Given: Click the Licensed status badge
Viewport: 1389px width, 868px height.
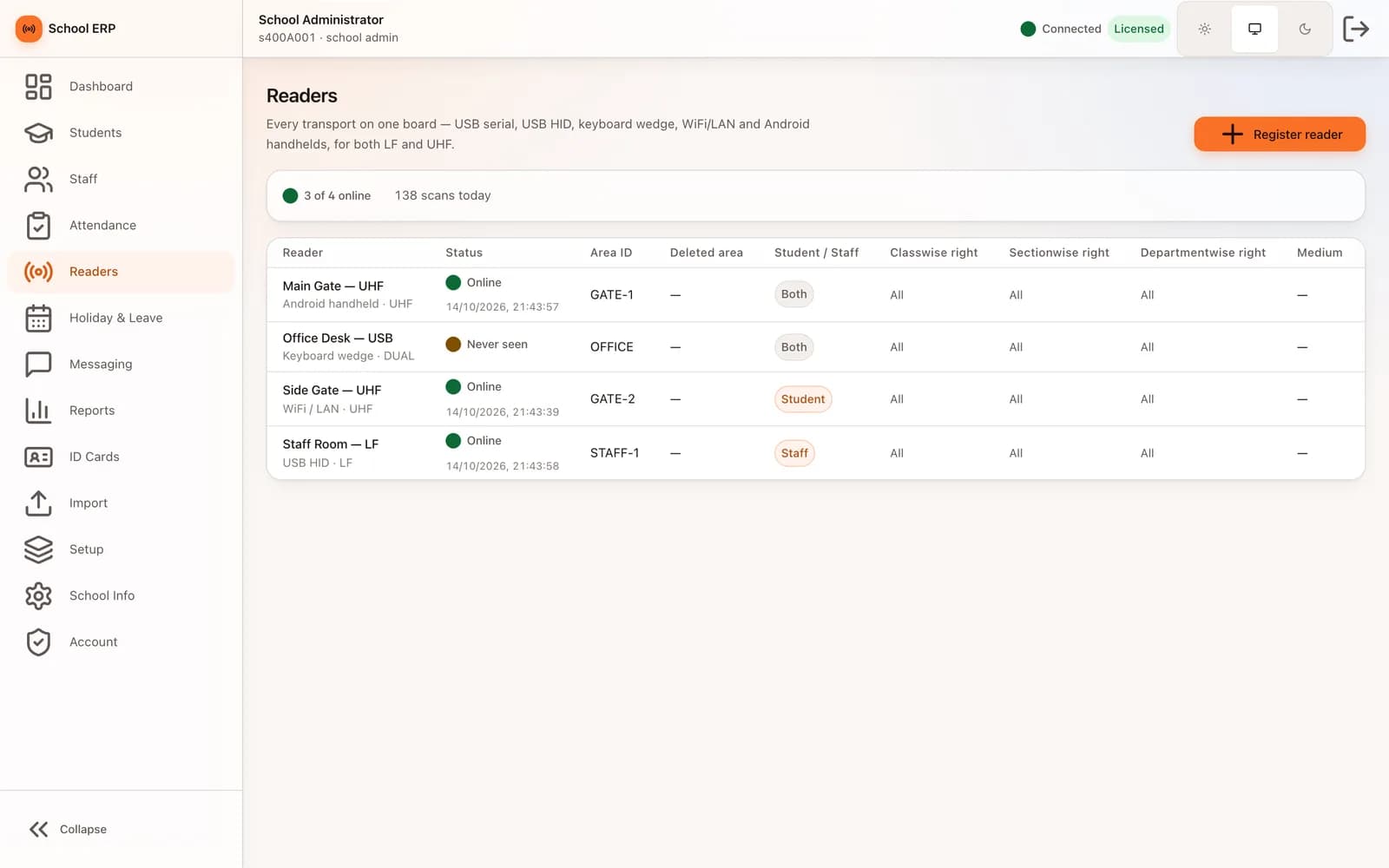Looking at the screenshot, I should [1138, 29].
